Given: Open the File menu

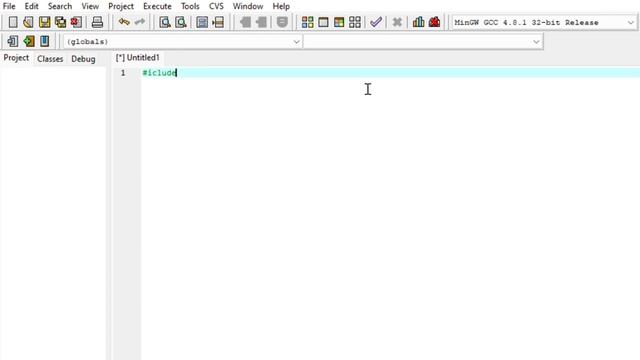Looking at the screenshot, I should (9, 6).
